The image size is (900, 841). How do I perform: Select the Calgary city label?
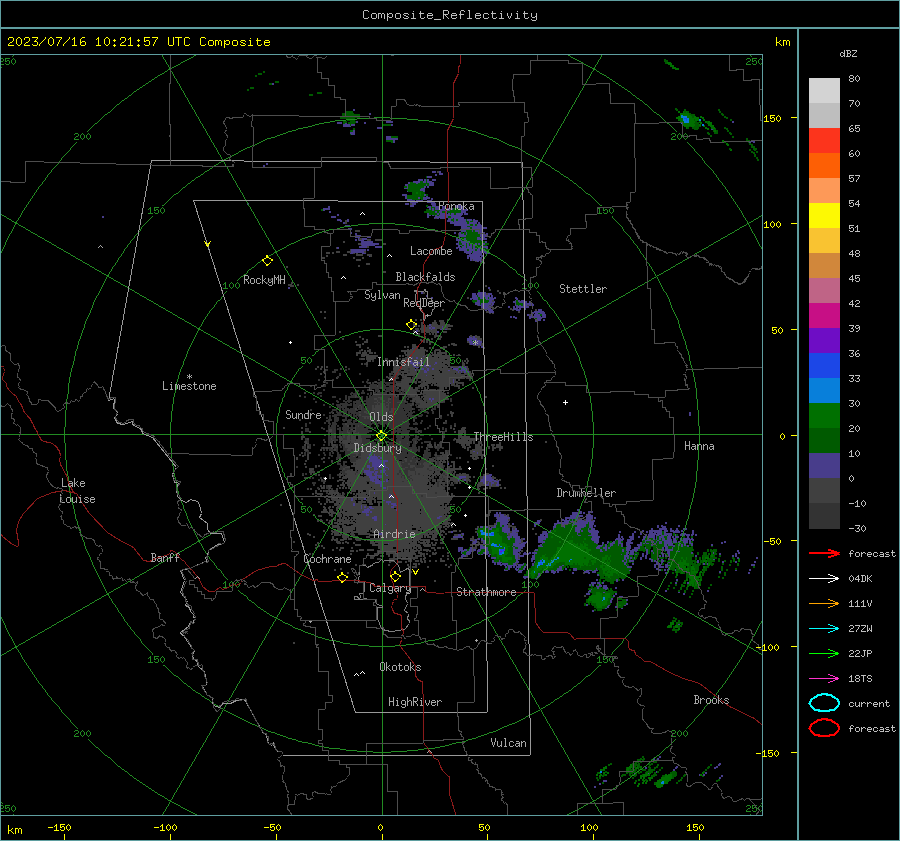[390, 588]
